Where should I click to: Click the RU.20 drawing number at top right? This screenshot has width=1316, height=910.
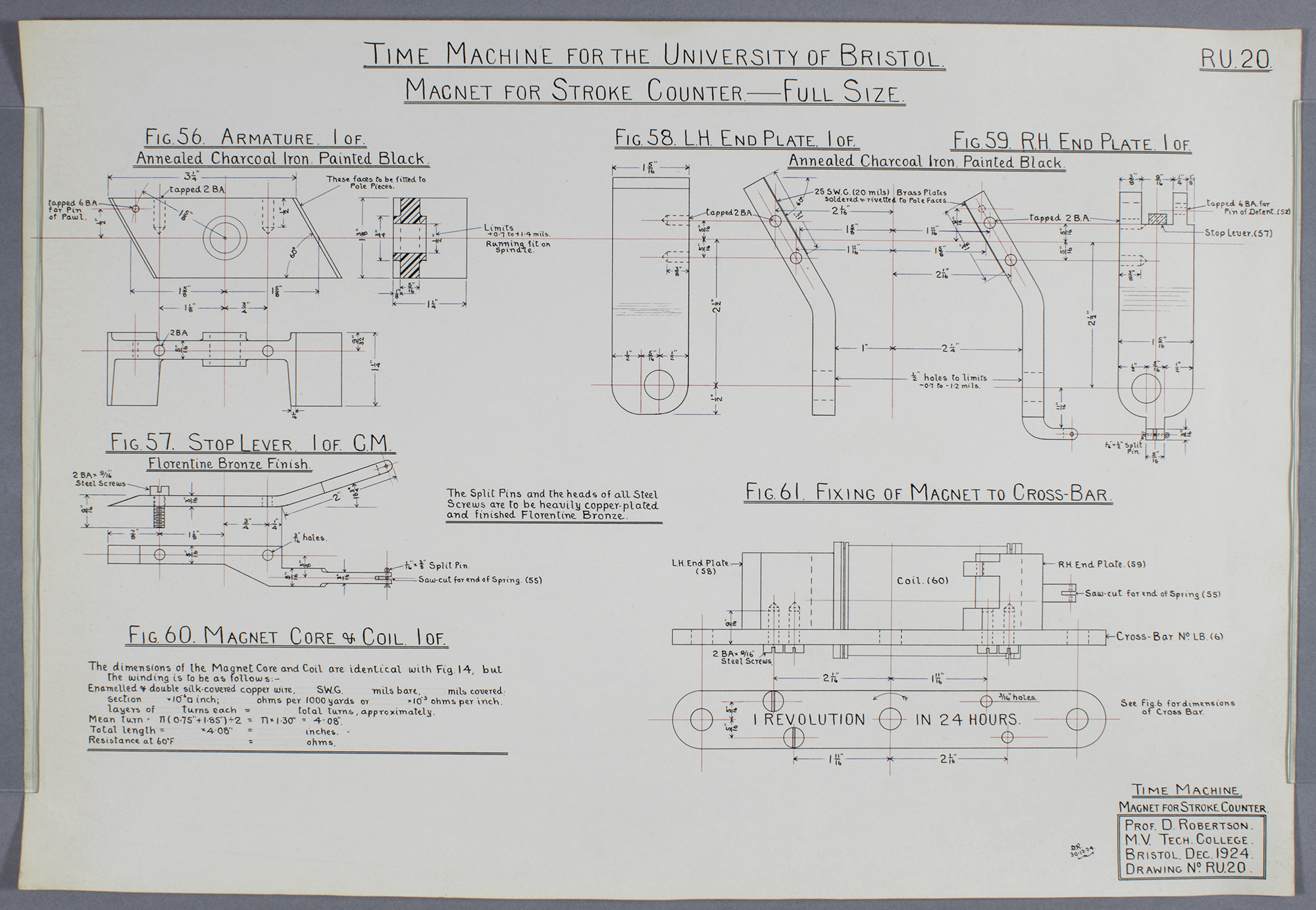(1235, 59)
